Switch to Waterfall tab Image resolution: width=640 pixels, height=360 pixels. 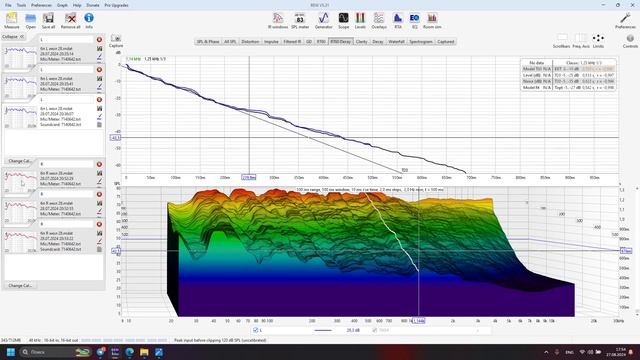pos(396,42)
